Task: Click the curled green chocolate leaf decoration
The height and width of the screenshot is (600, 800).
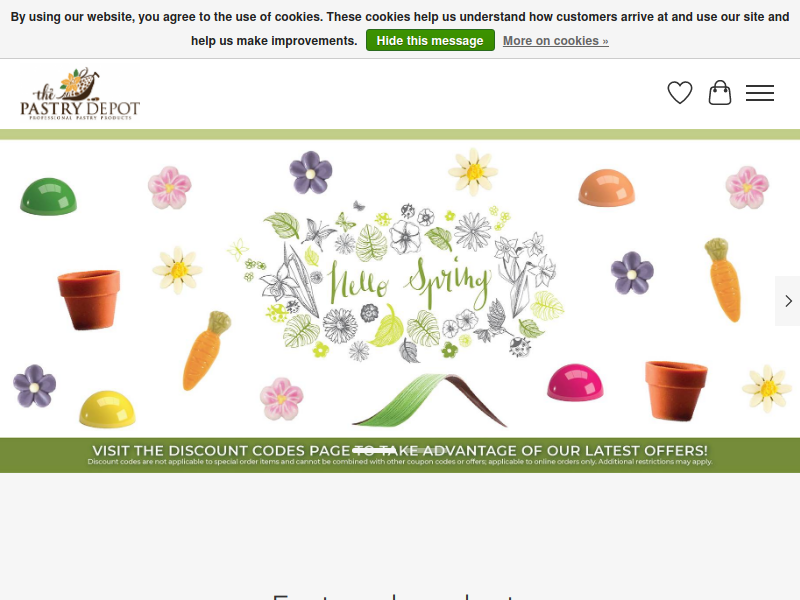Action: click(430, 400)
